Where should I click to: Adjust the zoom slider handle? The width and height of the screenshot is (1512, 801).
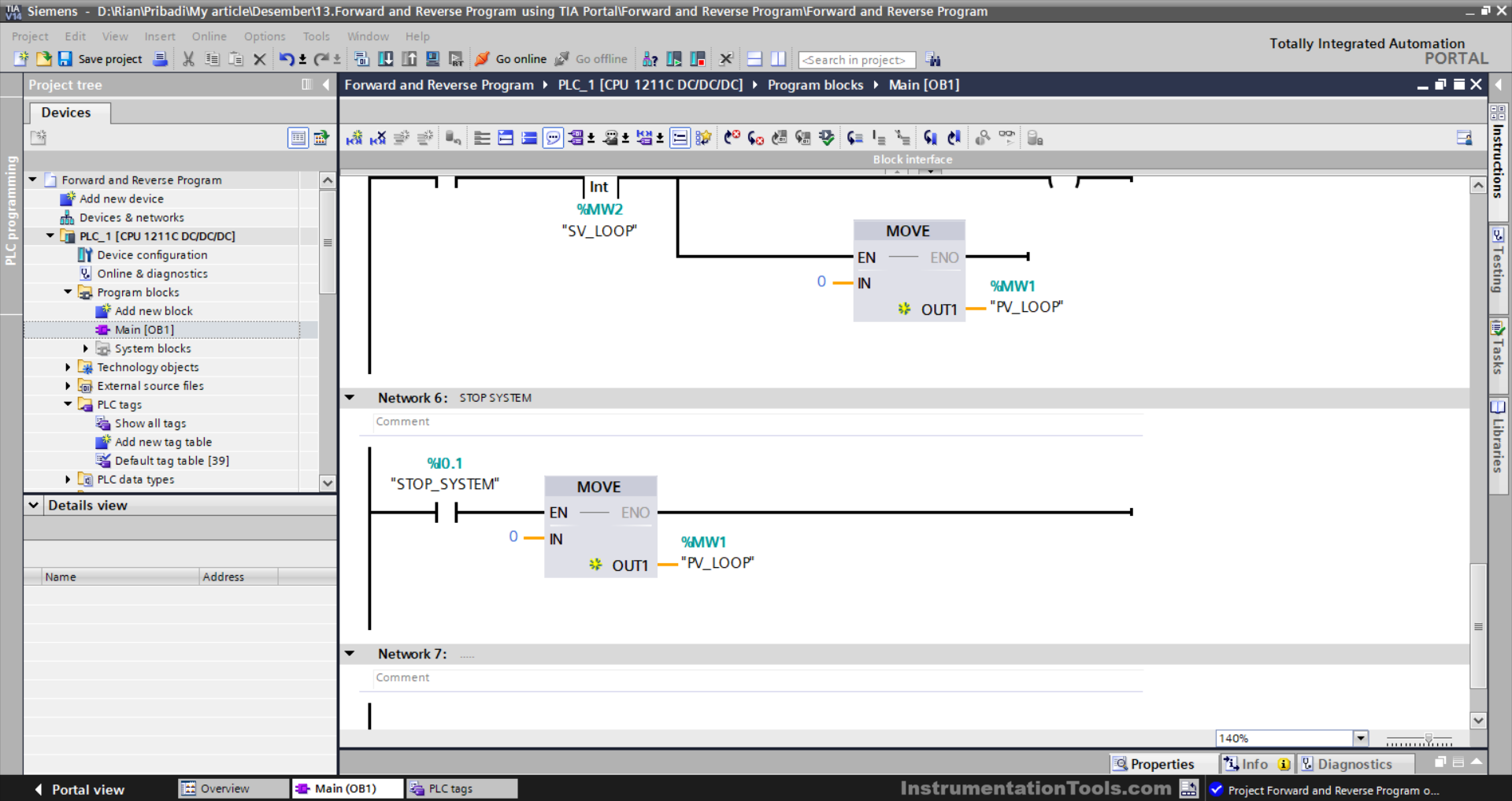1429,740
